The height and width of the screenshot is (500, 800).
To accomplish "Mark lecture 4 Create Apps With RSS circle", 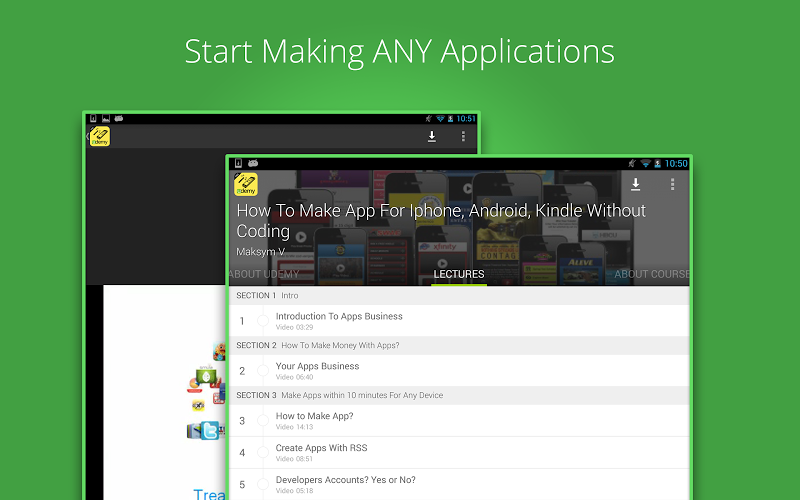I will tap(263, 452).
